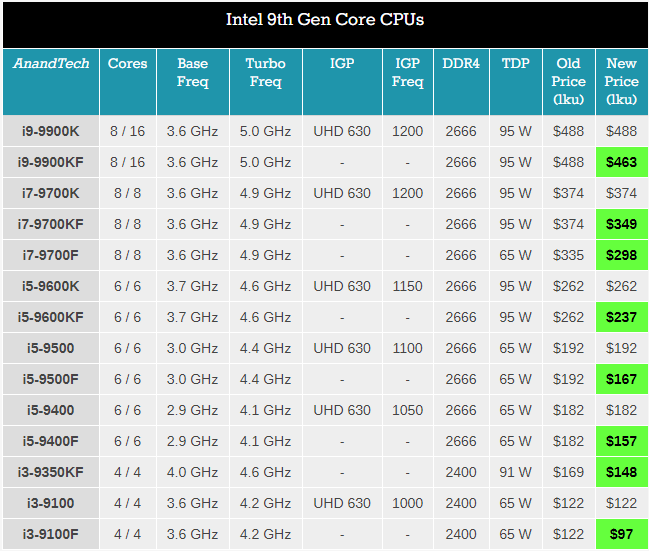Select the i5-9500 row label
The height and width of the screenshot is (551, 649).
(50, 349)
